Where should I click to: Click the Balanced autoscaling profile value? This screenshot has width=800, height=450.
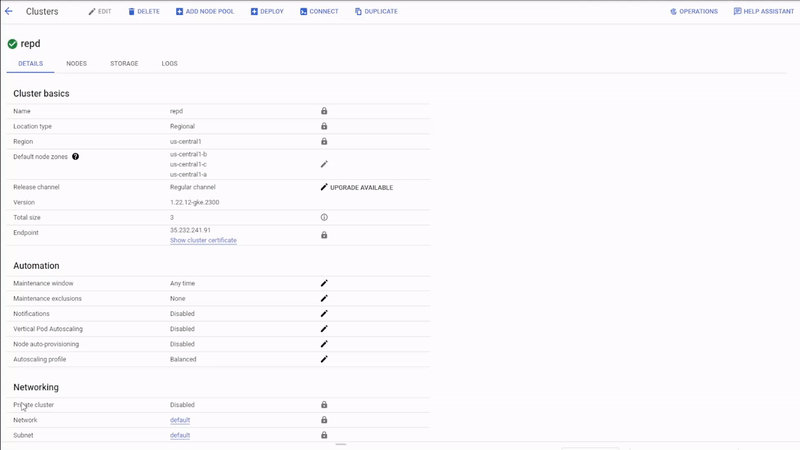183,359
